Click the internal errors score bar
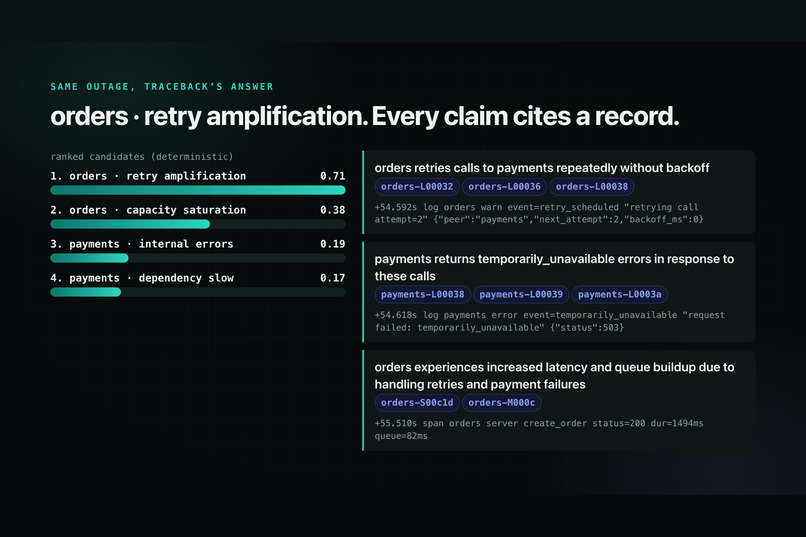 [198, 258]
